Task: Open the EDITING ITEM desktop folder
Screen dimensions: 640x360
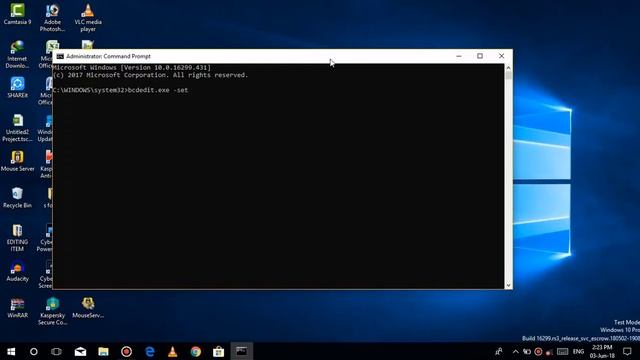Action: [x=17, y=238]
